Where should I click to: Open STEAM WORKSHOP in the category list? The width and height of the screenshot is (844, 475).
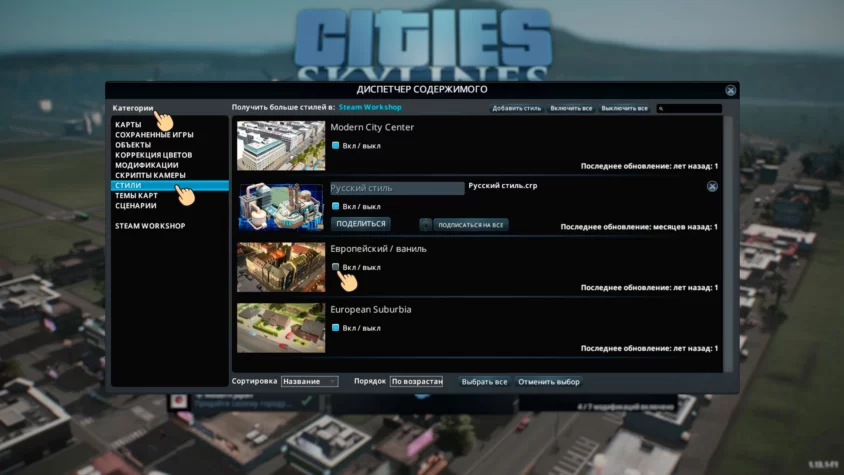pos(150,226)
